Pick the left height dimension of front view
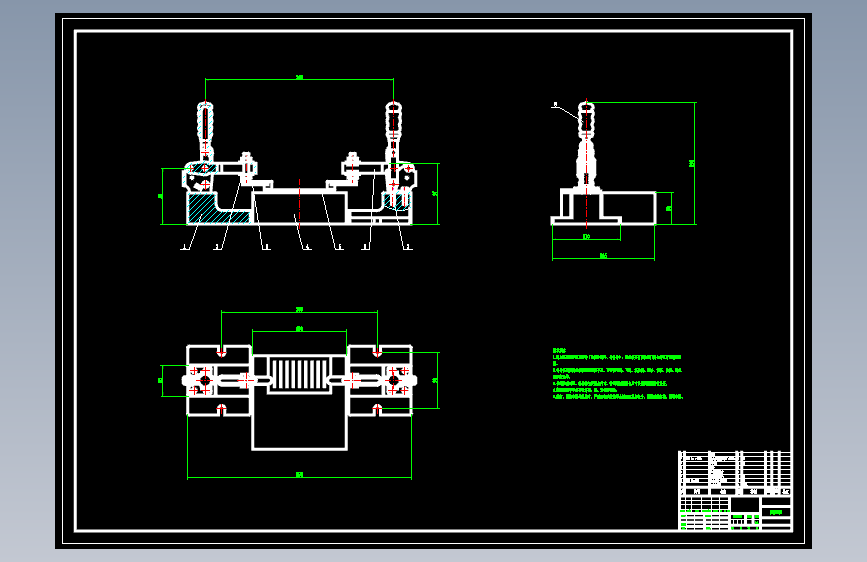Screen dimensions: 867x562 pyautogui.click(x=162, y=196)
